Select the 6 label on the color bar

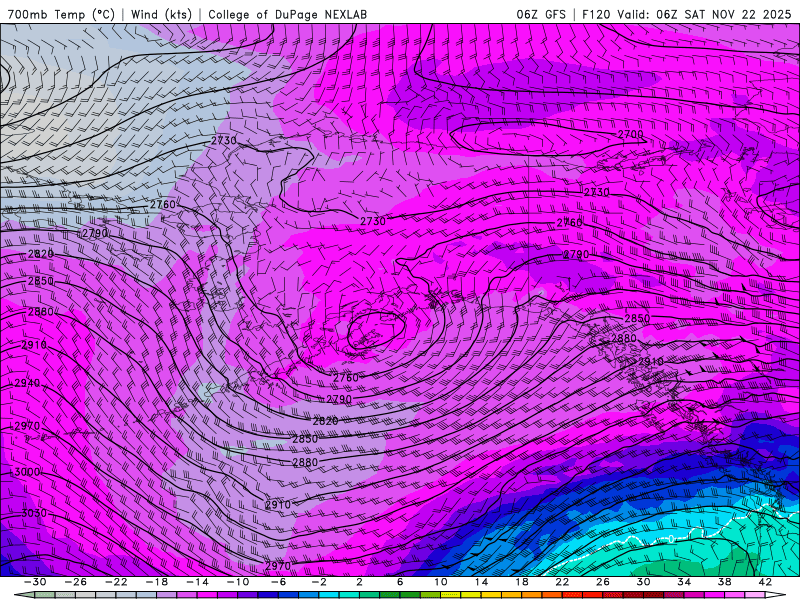[x=400, y=582]
